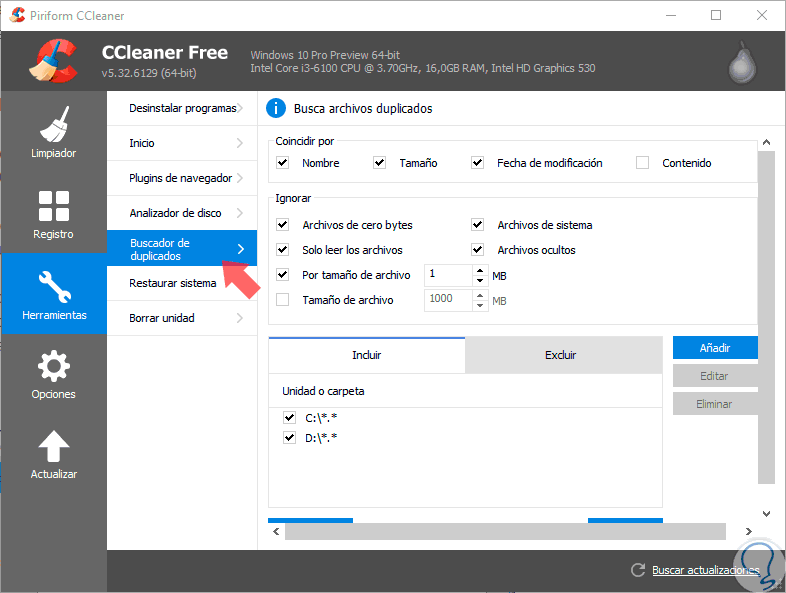786x593 pixels.
Task: Open Analizador de disco
Action: [182, 213]
